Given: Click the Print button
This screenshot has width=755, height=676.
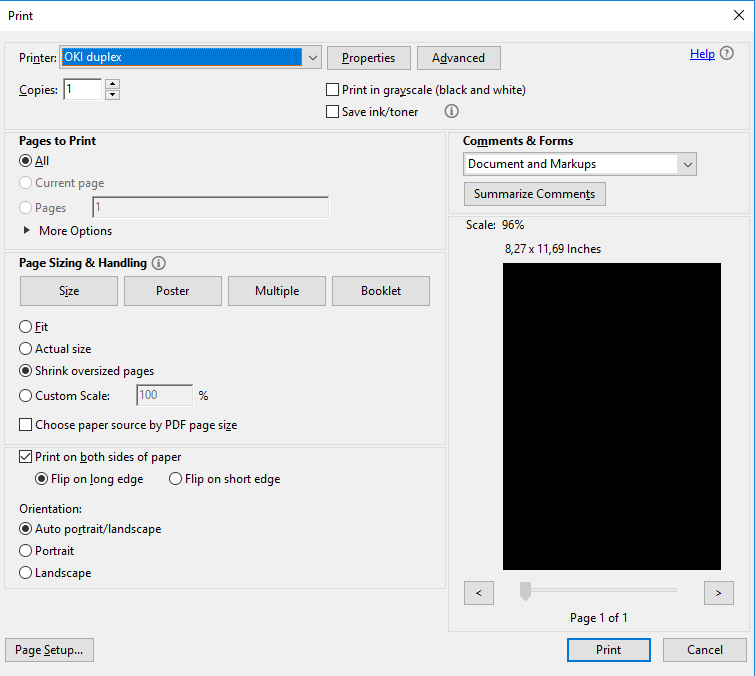Looking at the screenshot, I should click(609, 650).
